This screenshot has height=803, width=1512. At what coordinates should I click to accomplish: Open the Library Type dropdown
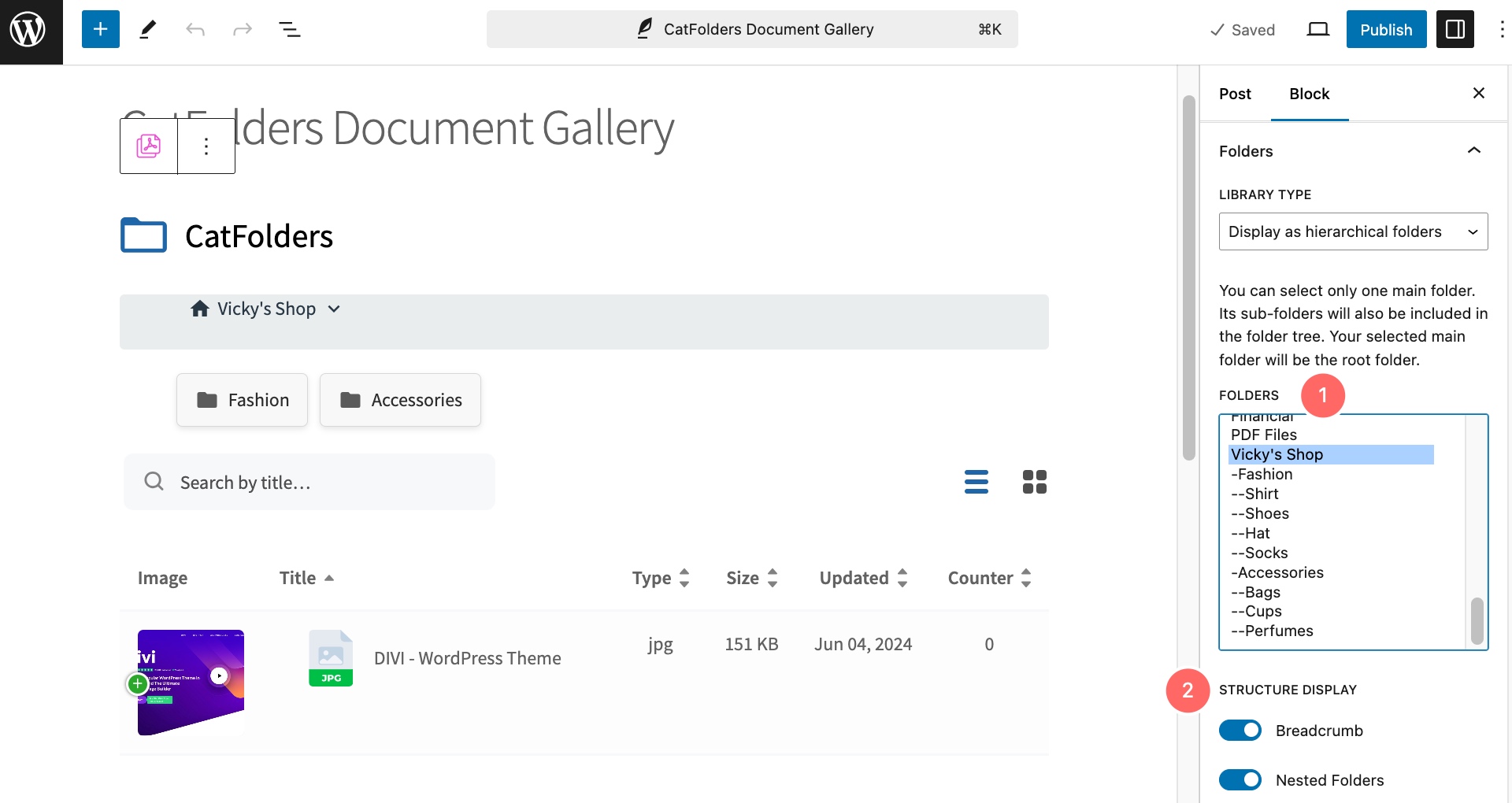coord(1353,231)
